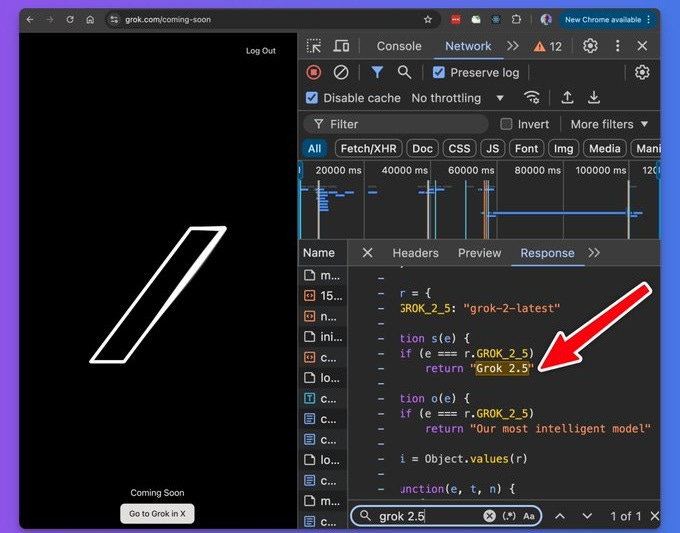Viewport: 680px width, 533px height.
Task: Clear the network log
Action: (341, 72)
